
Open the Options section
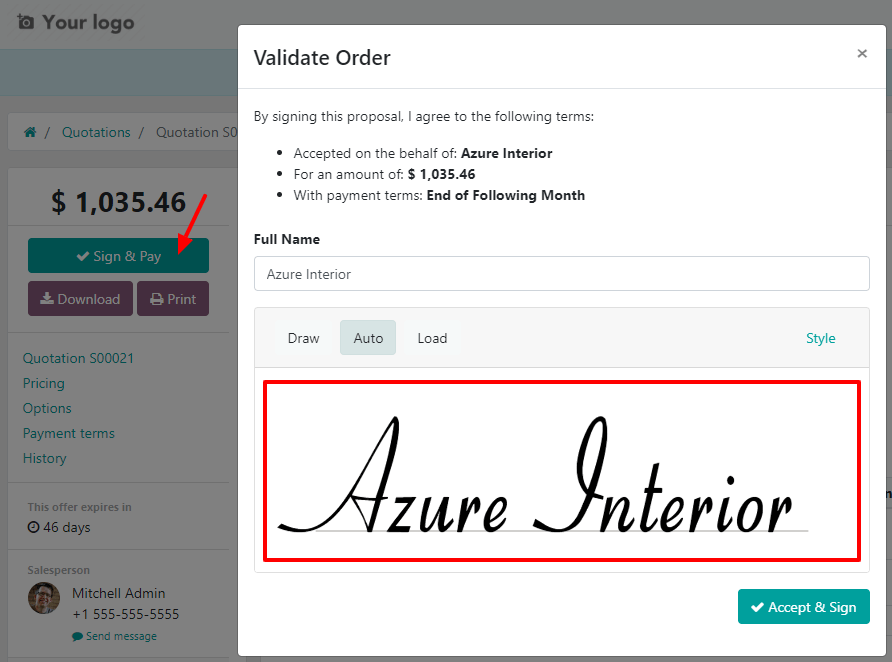tap(46, 408)
